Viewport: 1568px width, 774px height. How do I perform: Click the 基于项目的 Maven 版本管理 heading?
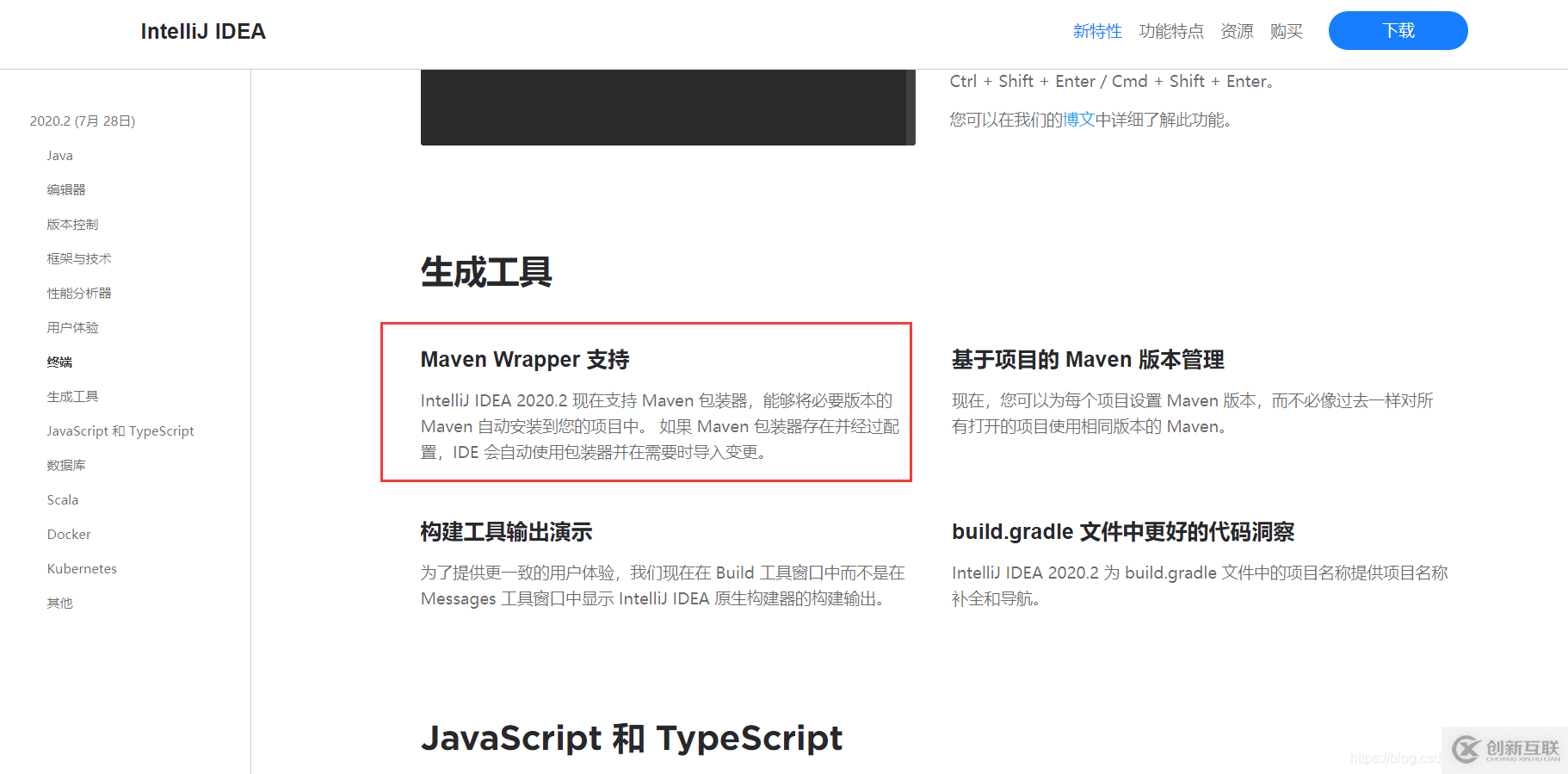click(x=1088, y=360)
